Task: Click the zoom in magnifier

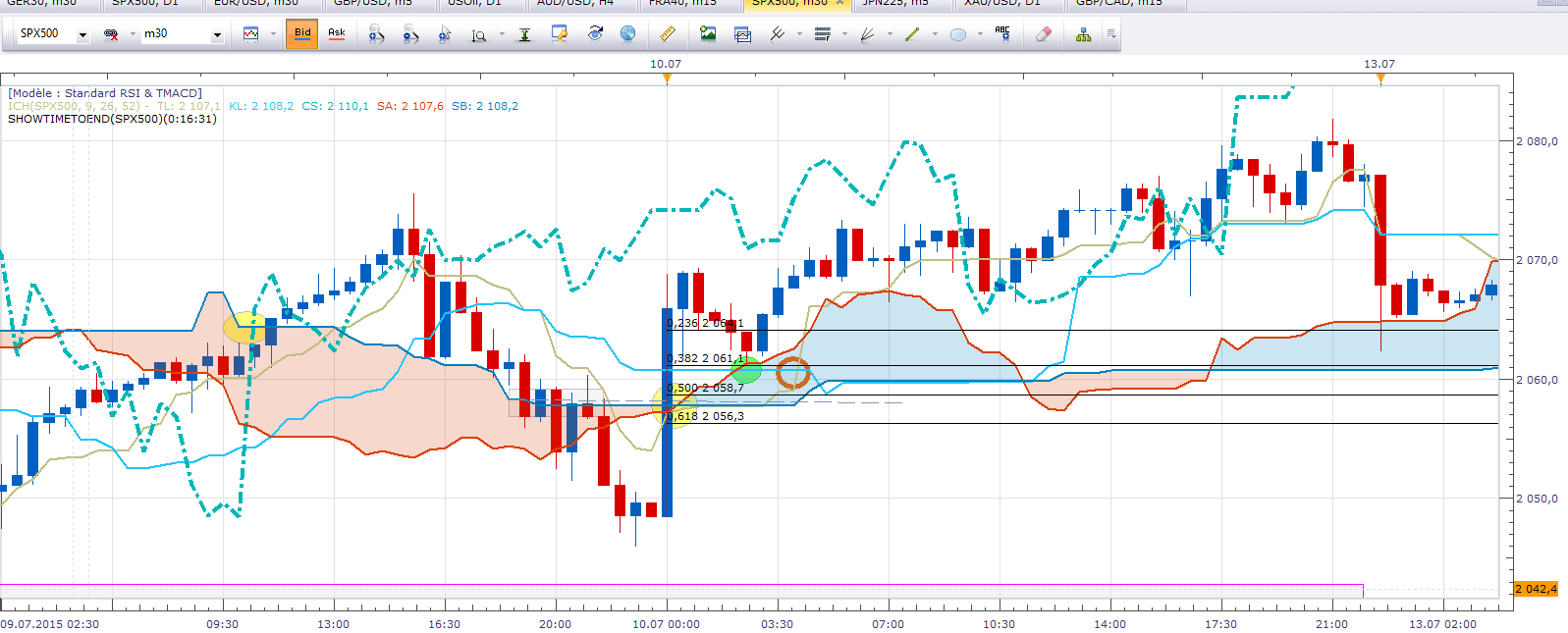Action: coord(376,34)
